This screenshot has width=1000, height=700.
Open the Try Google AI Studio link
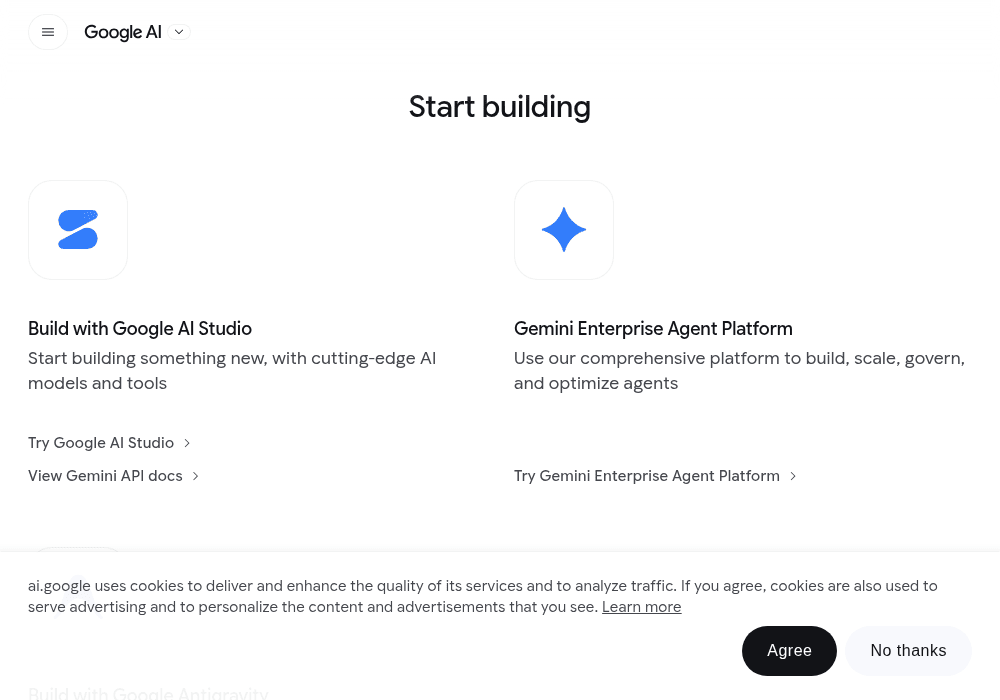coord(109,442)
